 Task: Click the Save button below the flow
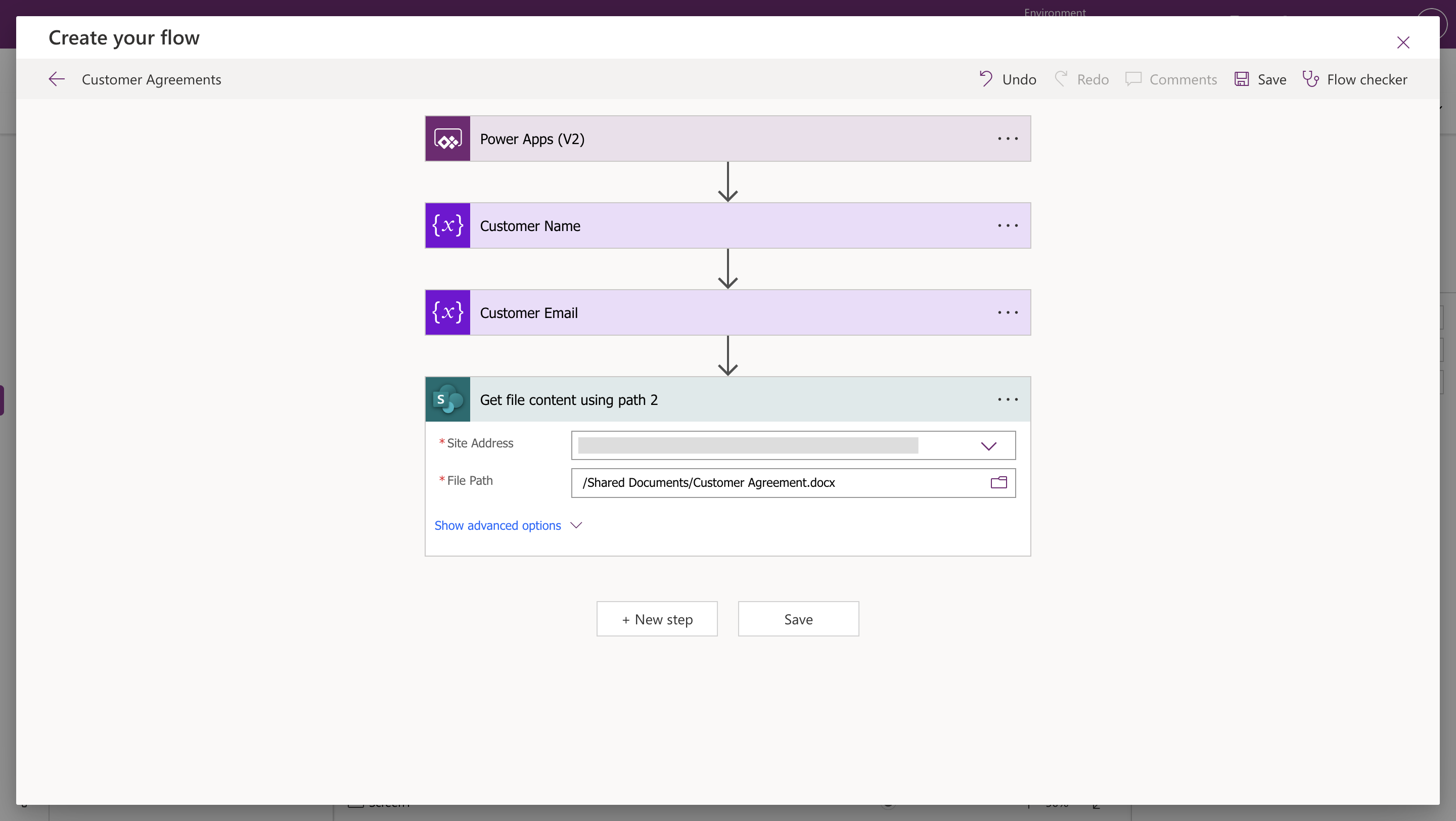(x=798, y=619)
